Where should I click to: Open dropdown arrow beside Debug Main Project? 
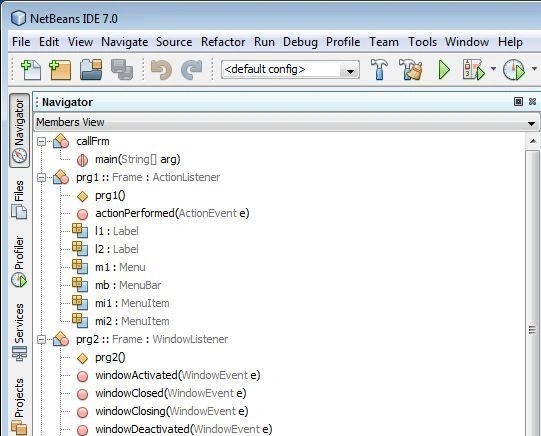click(493, 69)
